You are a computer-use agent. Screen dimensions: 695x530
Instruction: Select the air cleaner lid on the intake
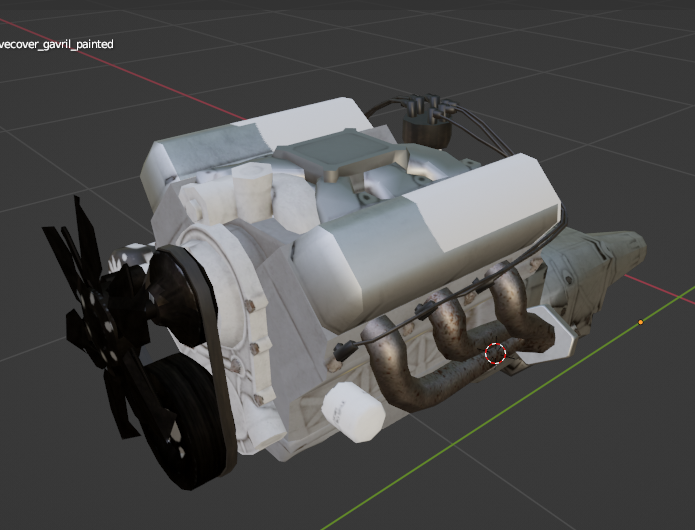coord(341,154)
